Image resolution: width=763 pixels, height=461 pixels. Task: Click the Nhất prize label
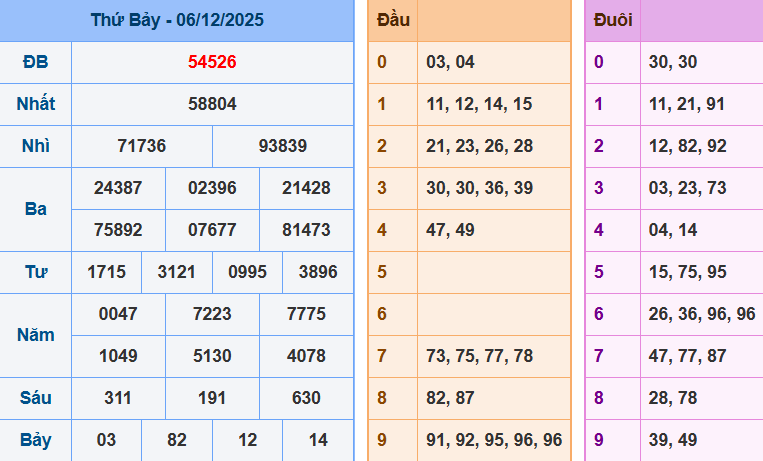pyautogui.click(x=35, y=104)
